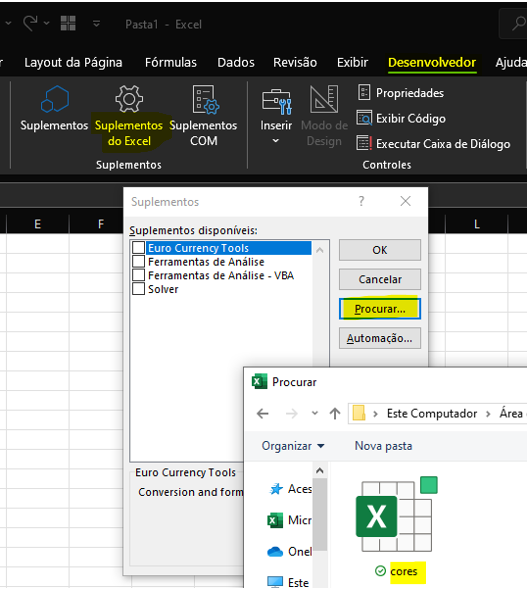Open Suplementos do Excel gear button

tap(129, 116)
